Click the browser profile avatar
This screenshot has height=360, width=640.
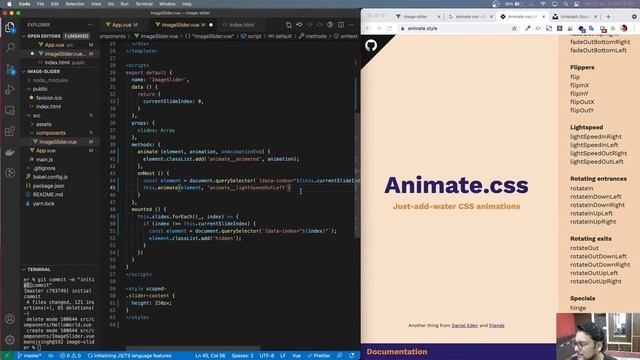click(624, 29)
